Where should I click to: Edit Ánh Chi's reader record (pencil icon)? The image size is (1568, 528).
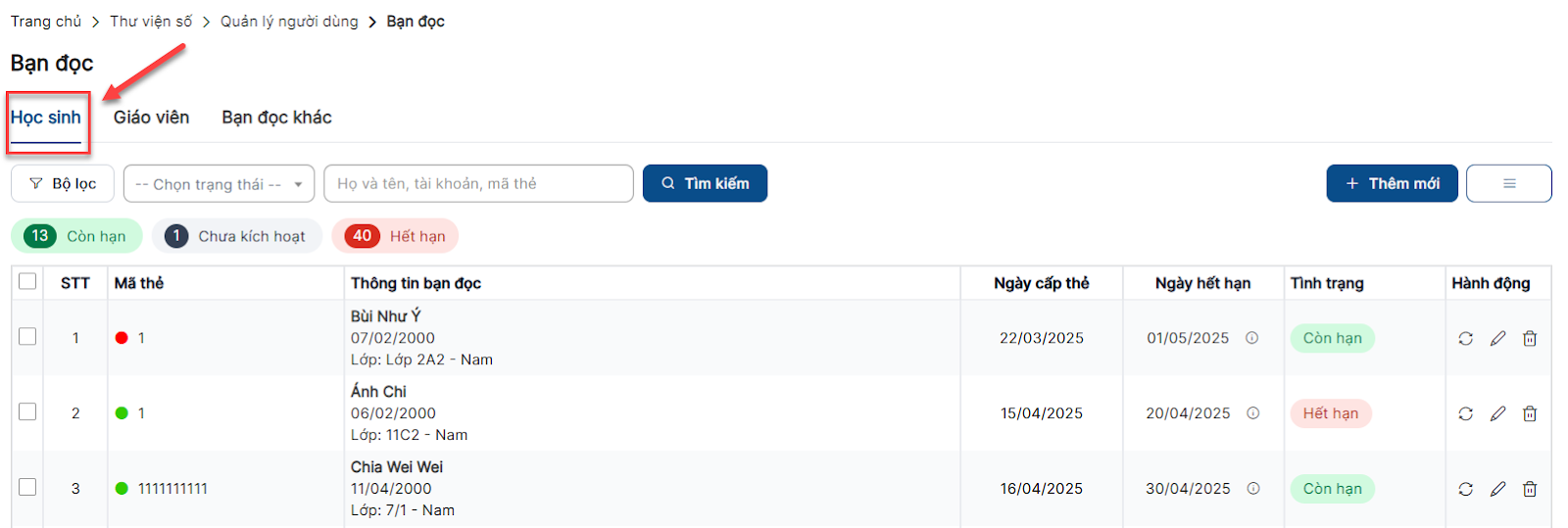pos(1497,413)
